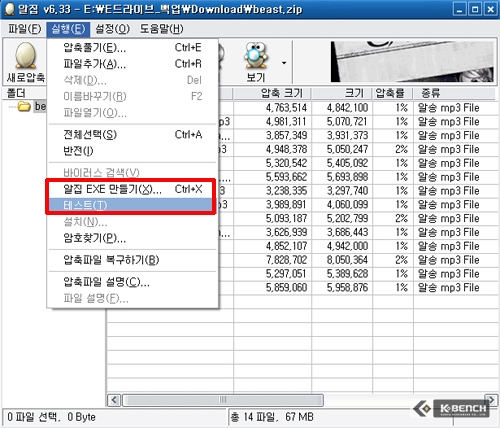Choose 압축풀기(E)... menu entry
This screenshot has height=428, width=500.
(132, 48)
